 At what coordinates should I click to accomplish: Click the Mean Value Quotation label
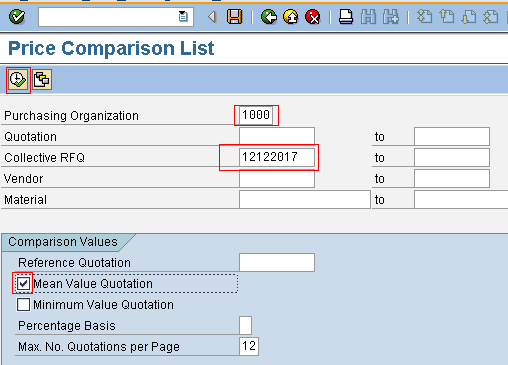pyautogui.click(x=93, y=284)
